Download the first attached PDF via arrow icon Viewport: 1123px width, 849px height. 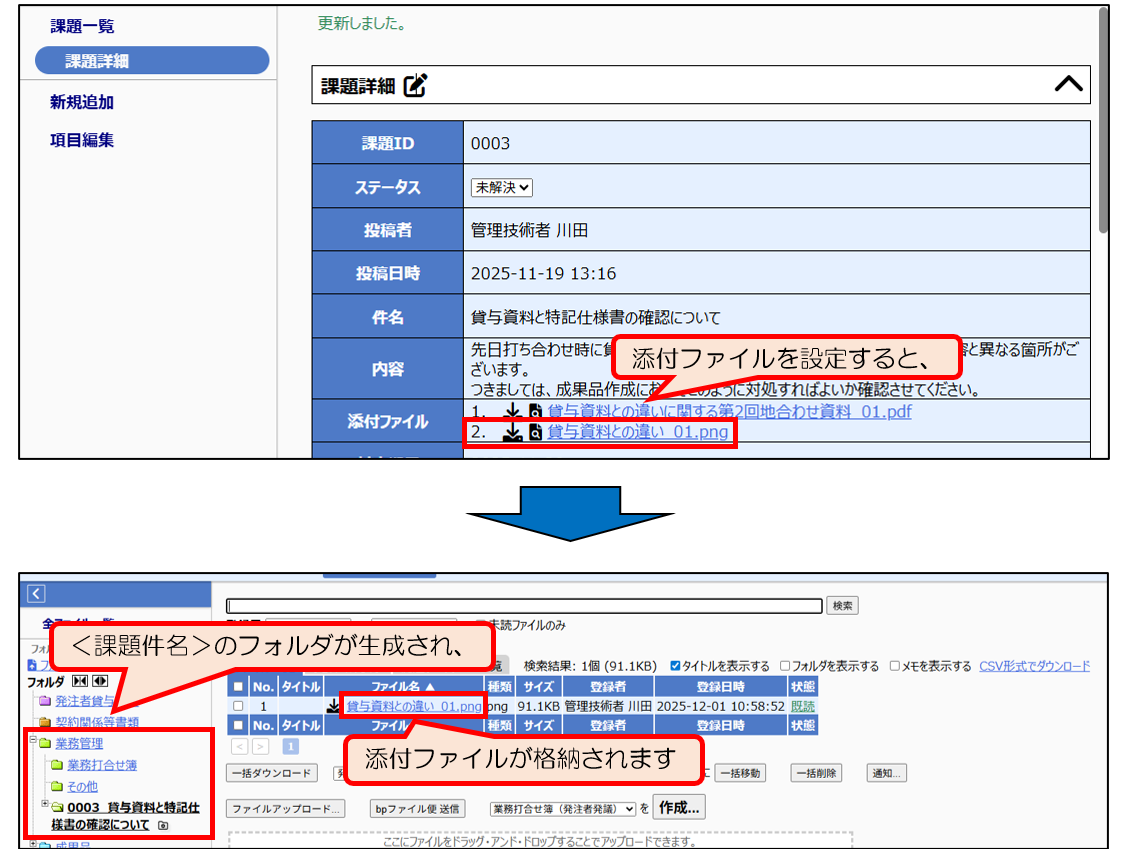[x=511, y=411]
